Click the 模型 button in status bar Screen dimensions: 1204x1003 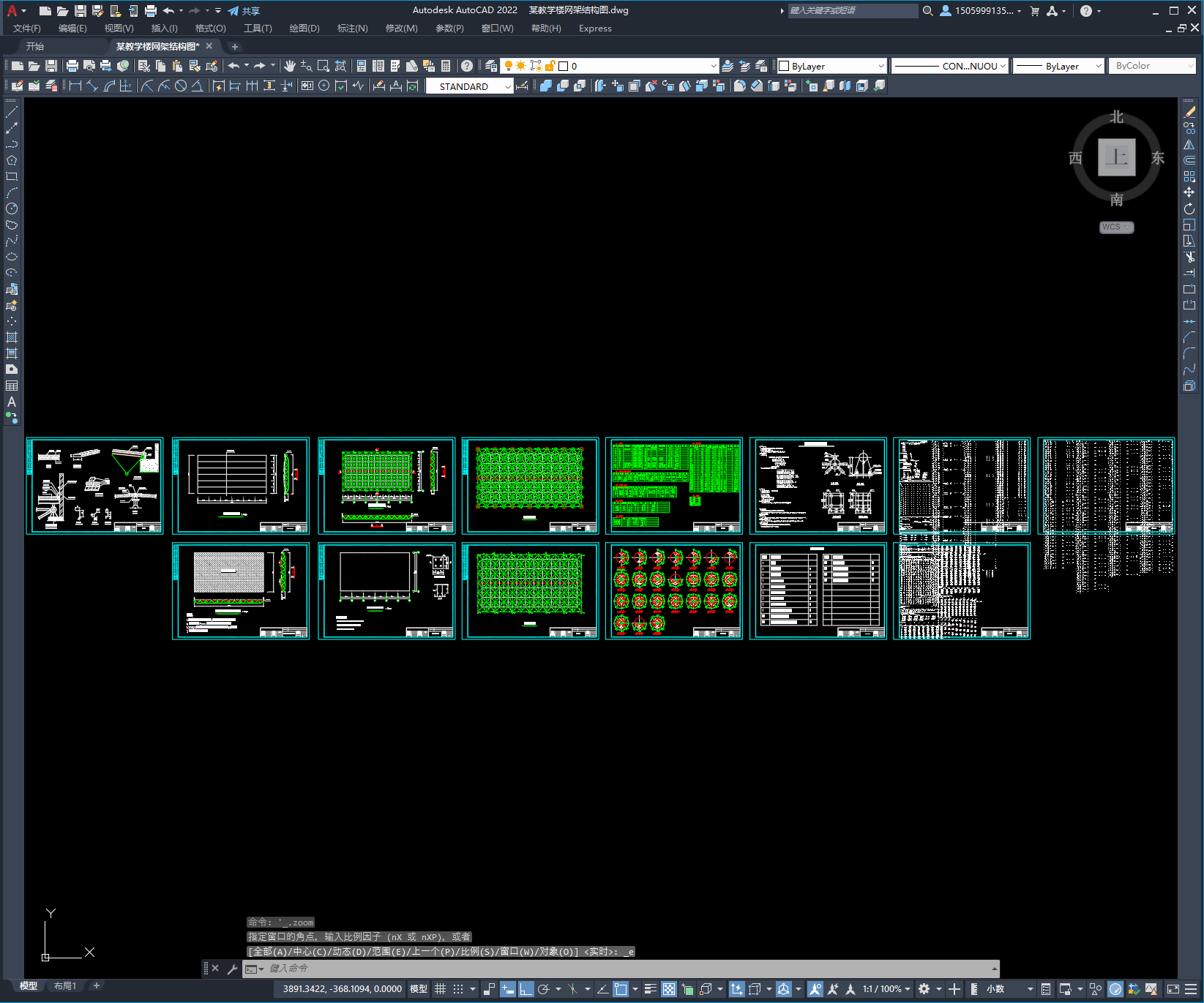pos(419,989)
